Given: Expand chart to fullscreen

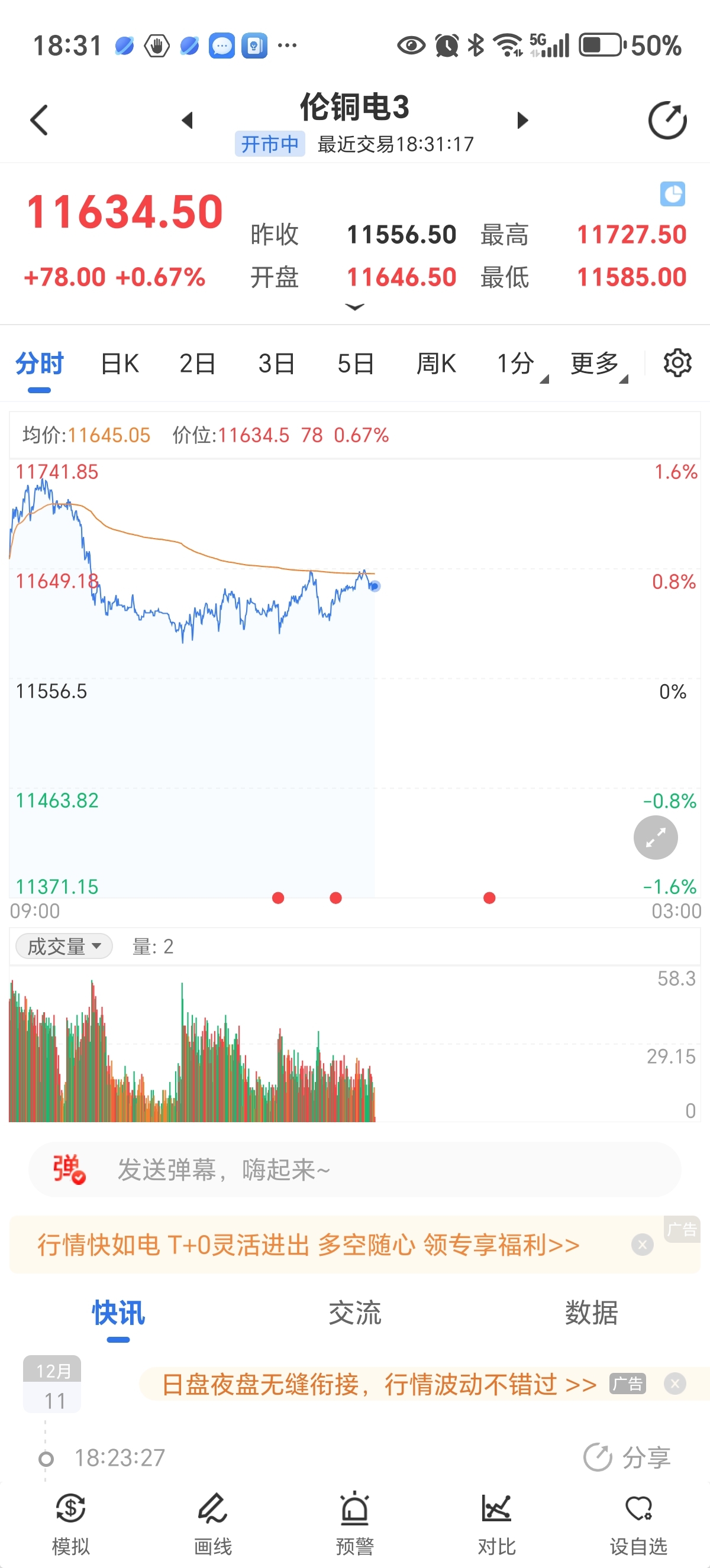Looking at the screenshot, I should click(x=655, y=838).
